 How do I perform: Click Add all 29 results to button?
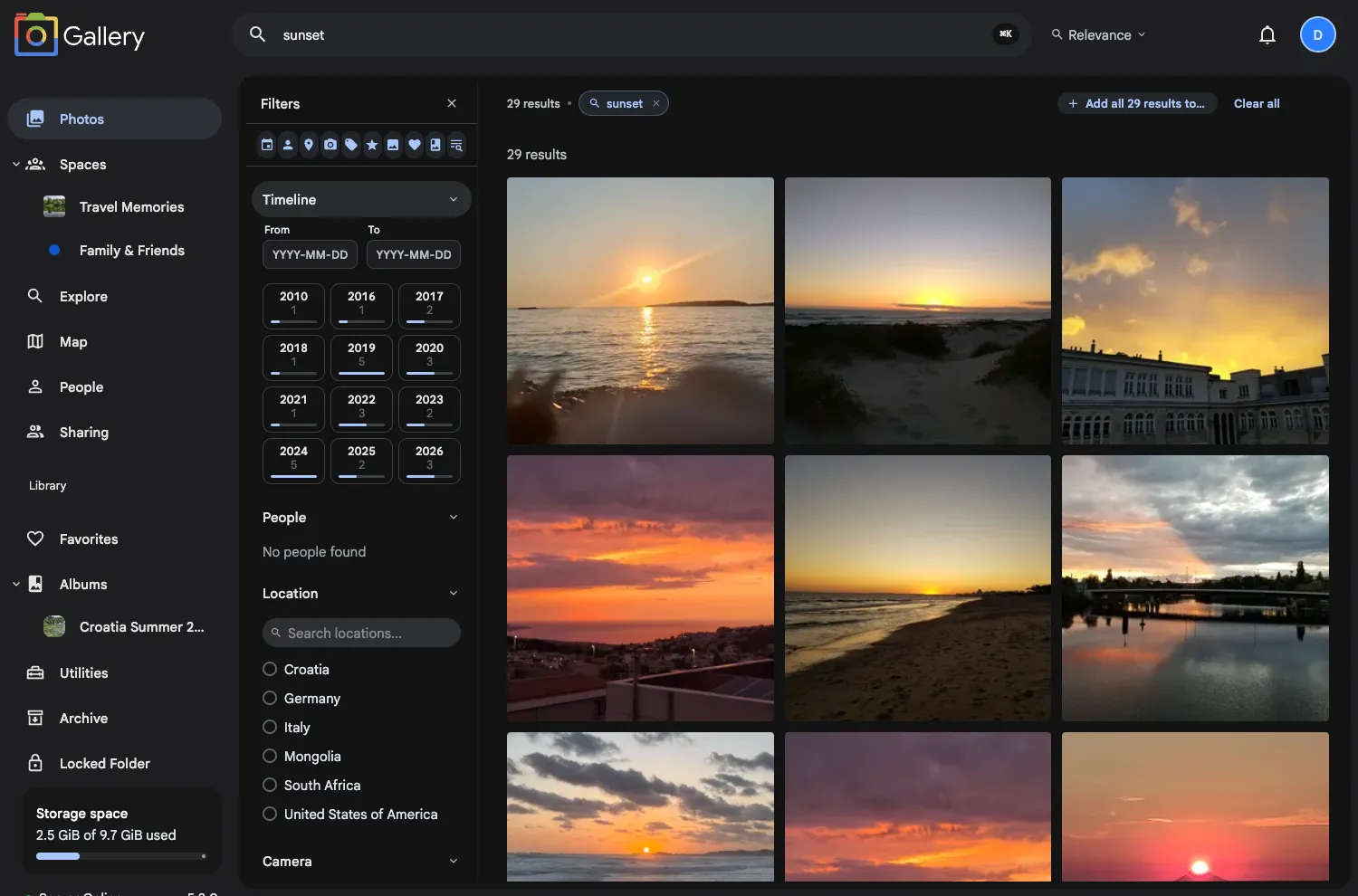coord(1137,103)
